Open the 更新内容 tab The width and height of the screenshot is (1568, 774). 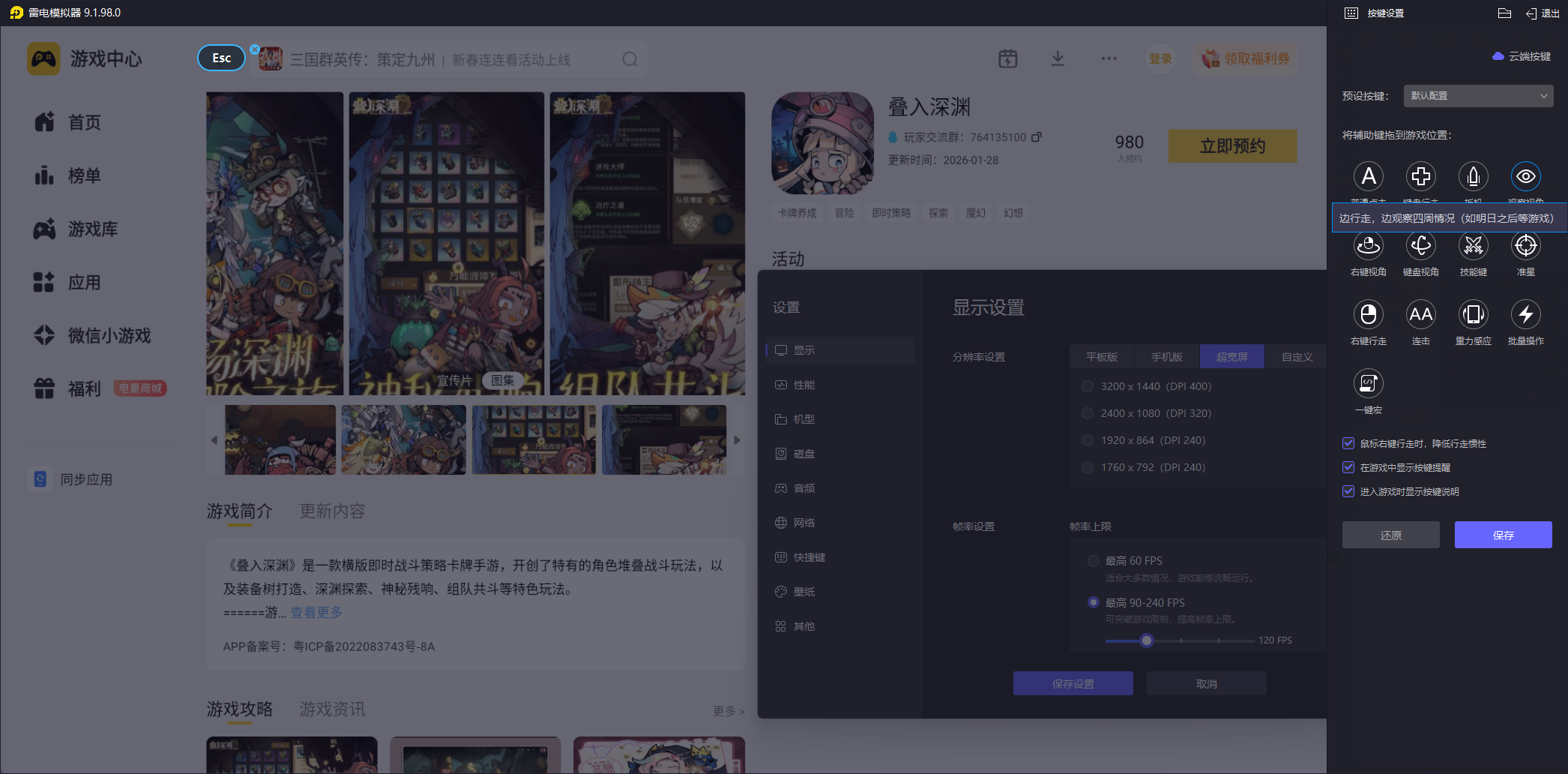[x=332, y=511]
